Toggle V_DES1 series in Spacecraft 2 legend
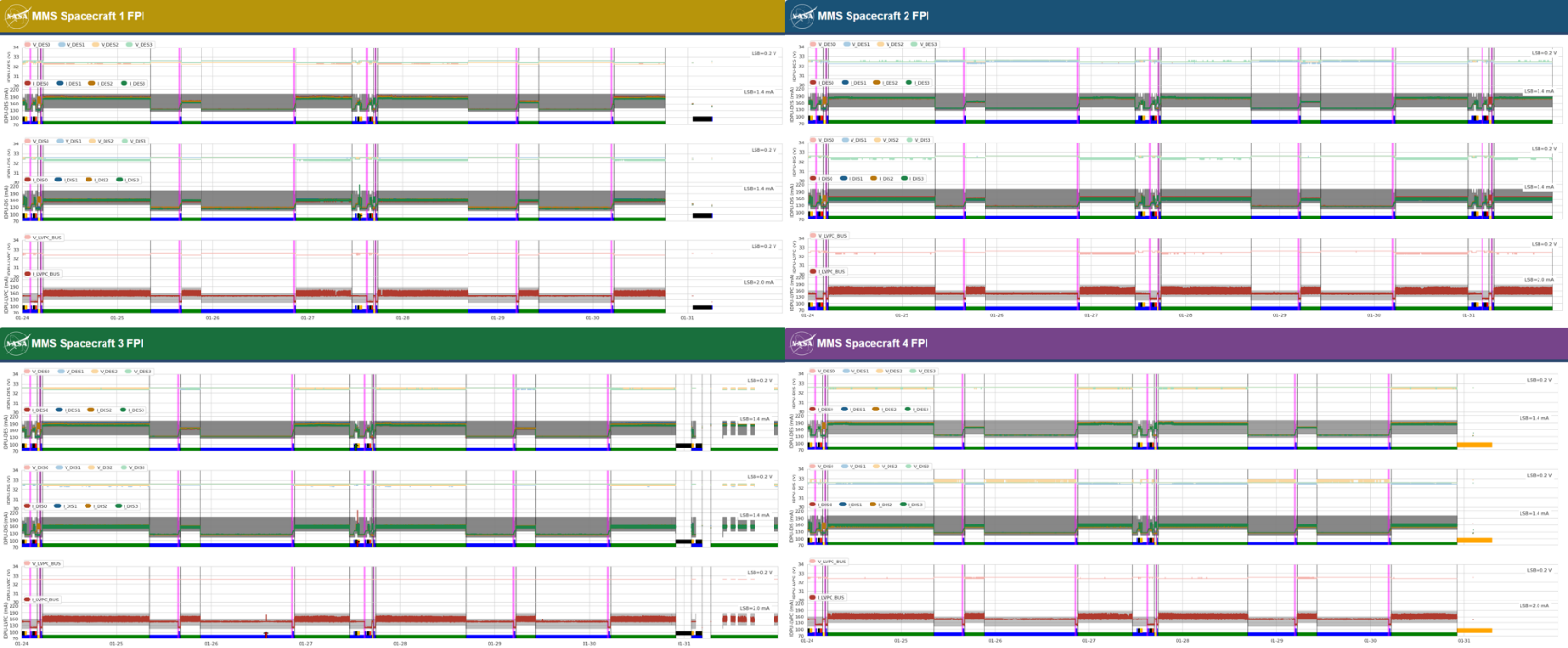Viewport: 1568px width, 648px height. pyautogui.click(x=857, y=44)
